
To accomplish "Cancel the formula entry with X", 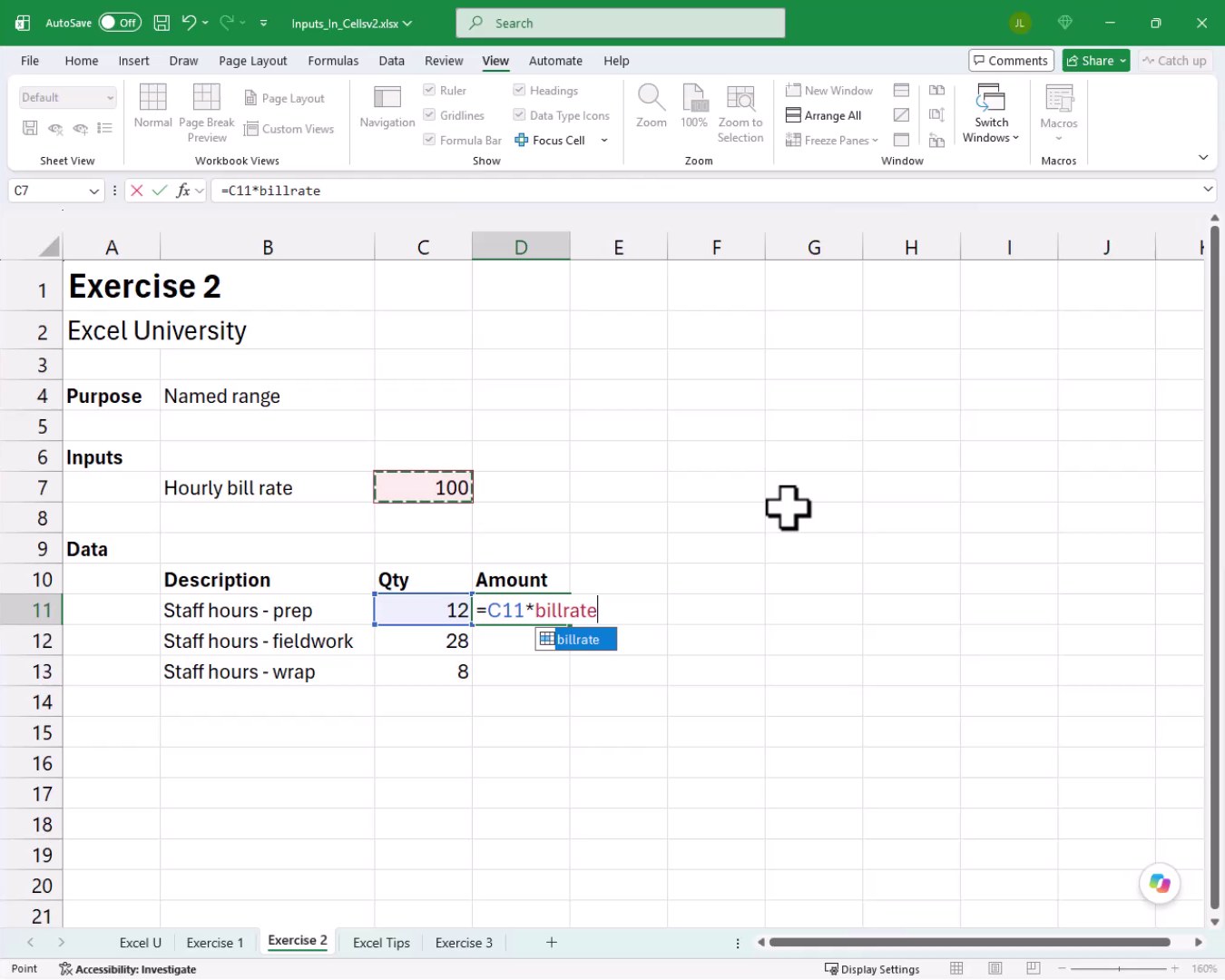I will [137, 191].
